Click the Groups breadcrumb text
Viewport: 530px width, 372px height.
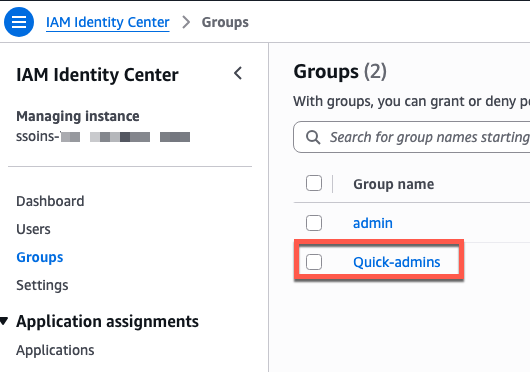click(x=225, y=22)
